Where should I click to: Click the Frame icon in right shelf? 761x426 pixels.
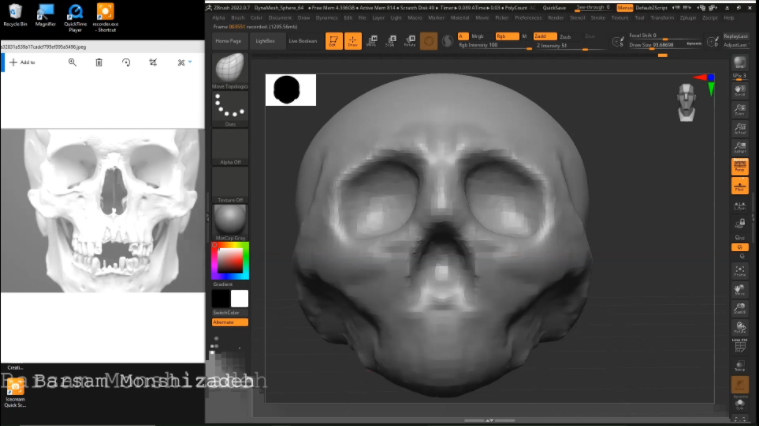coord(740,271)
